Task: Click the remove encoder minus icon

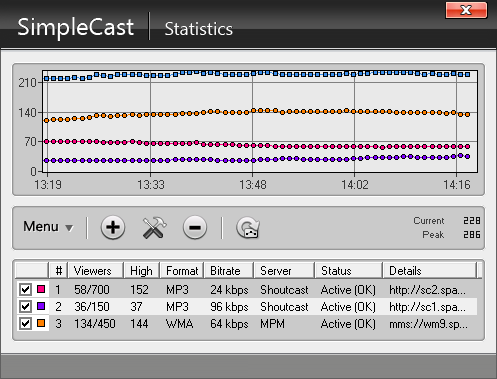Action: point(195,228)
